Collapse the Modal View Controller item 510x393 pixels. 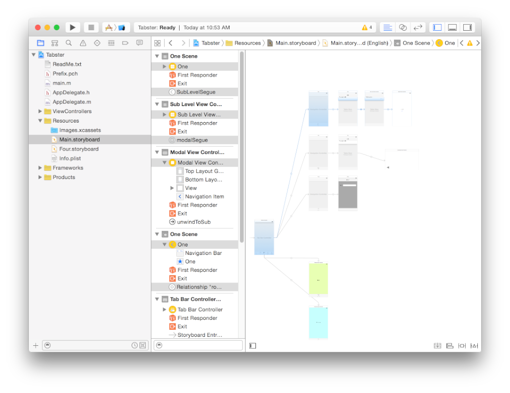164,162
